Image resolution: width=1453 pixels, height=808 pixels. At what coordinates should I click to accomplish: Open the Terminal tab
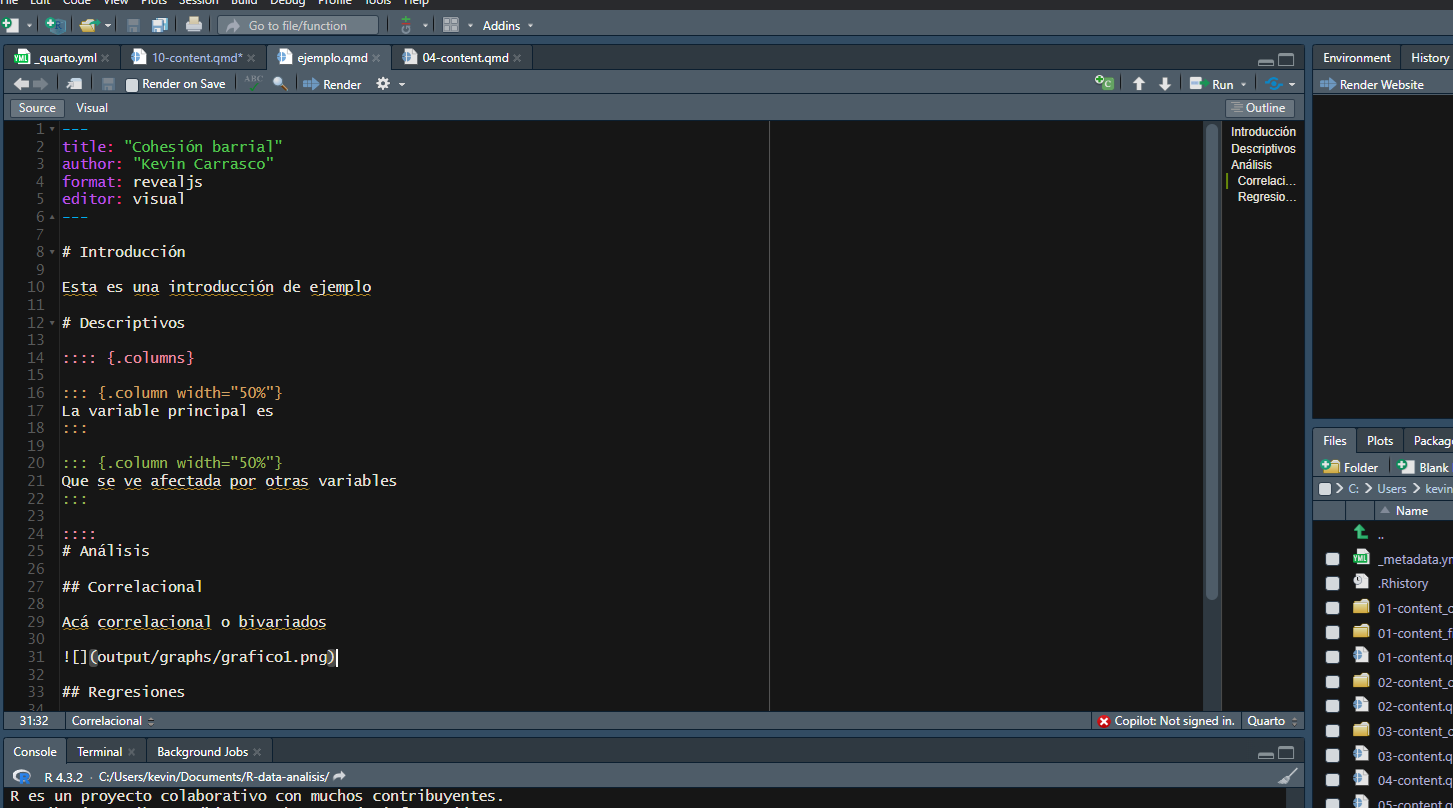tap(99, 751)
